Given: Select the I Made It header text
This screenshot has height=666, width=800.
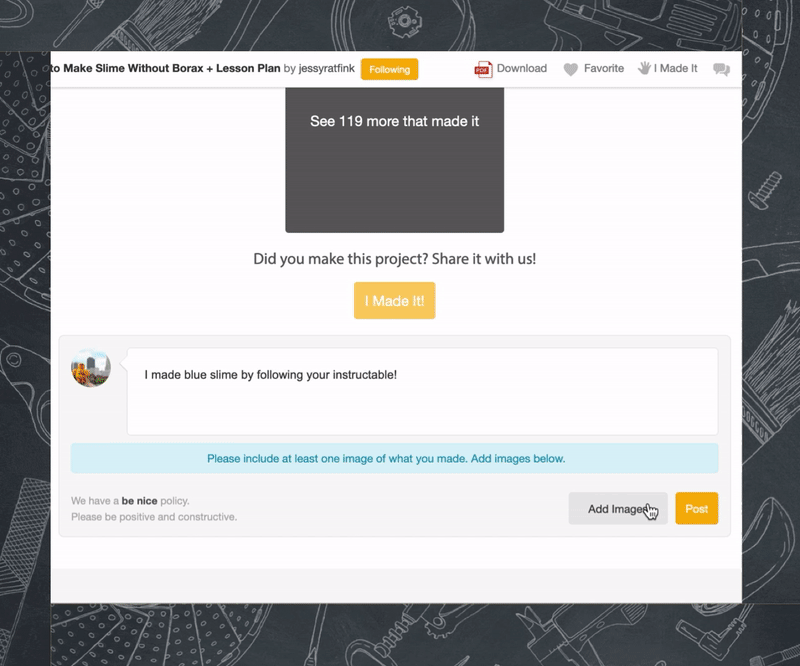Looking at the screenshot, I should [675, 68].
